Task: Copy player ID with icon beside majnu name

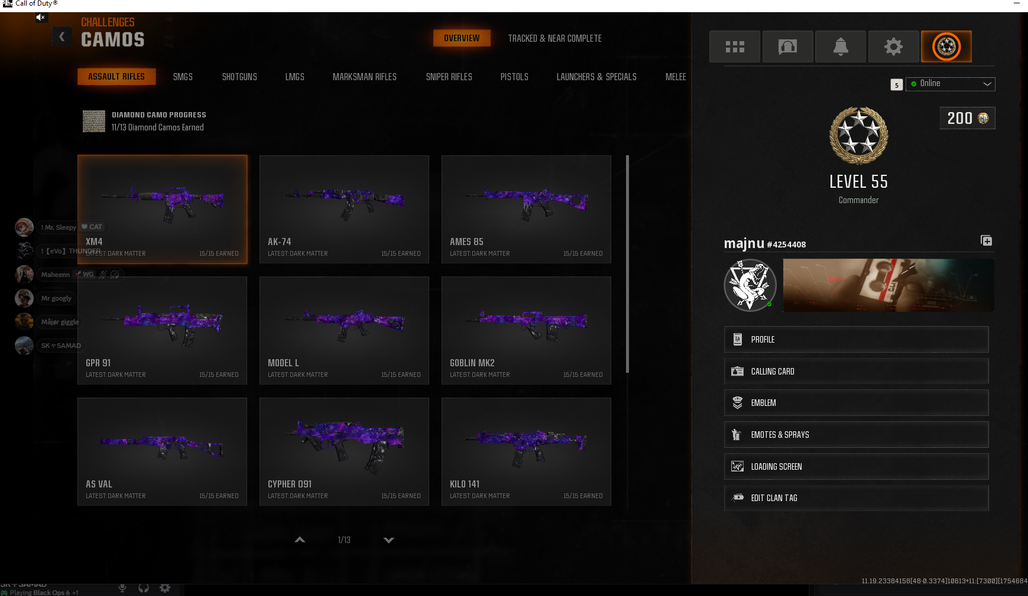Action: pyautogui.click(x=986, y=241)
